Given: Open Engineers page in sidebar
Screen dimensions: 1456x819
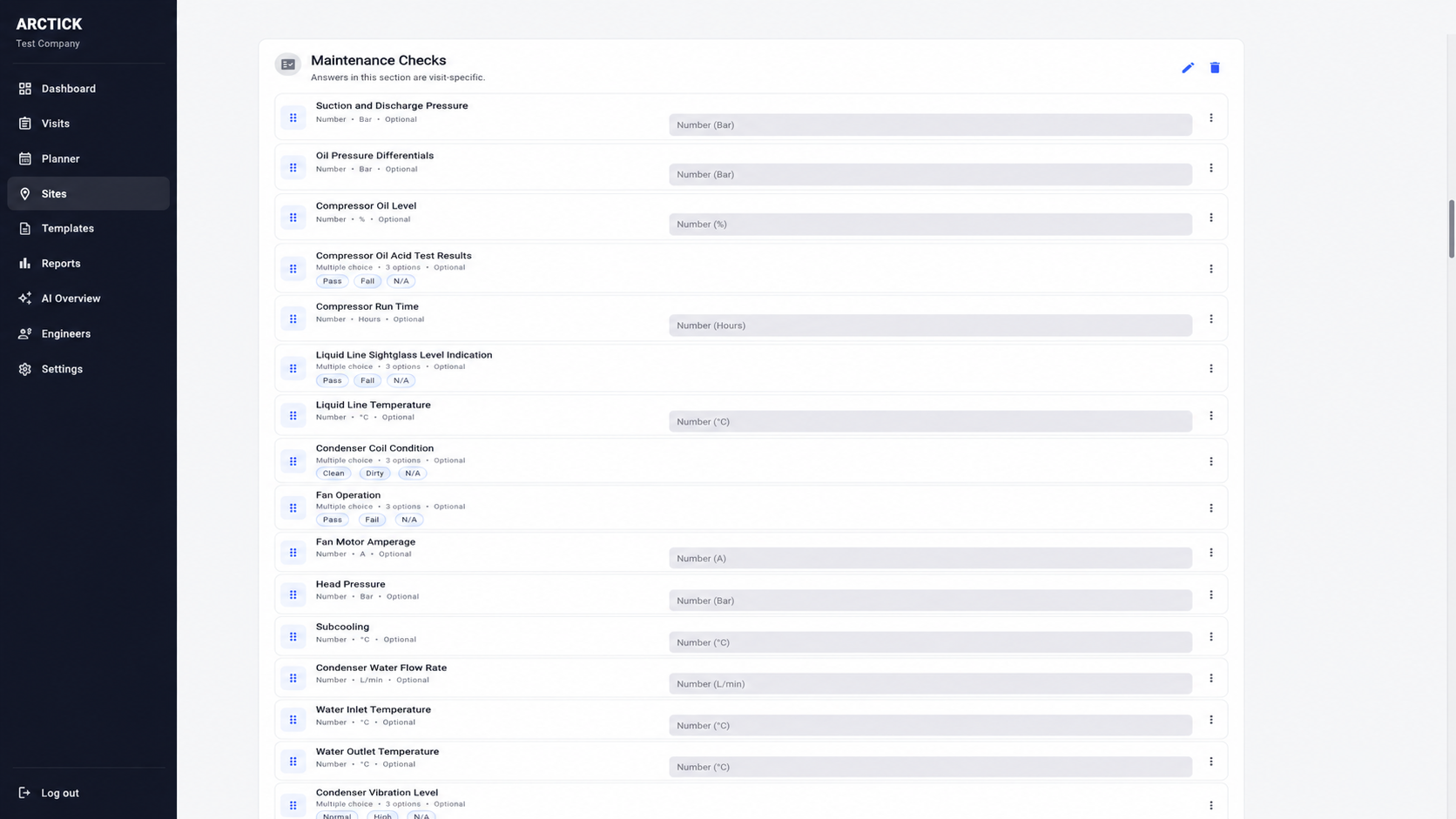Looking at the screenshot, I should (x=88, y=333).
